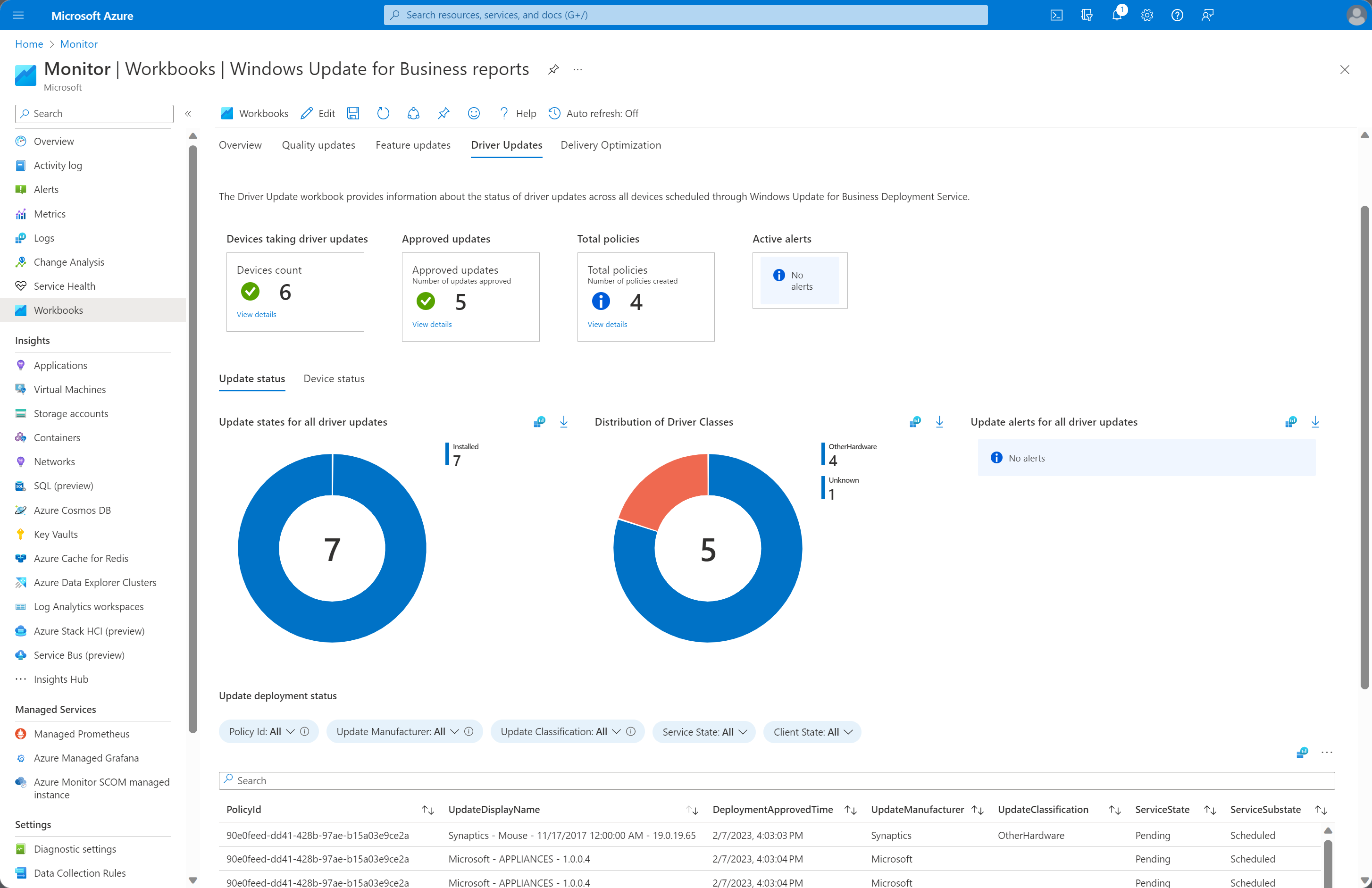The height and width of the screenshot is (888, 1372).
Task: Click the Refresh icon in workbook toolbar
Action: (383, 114)
